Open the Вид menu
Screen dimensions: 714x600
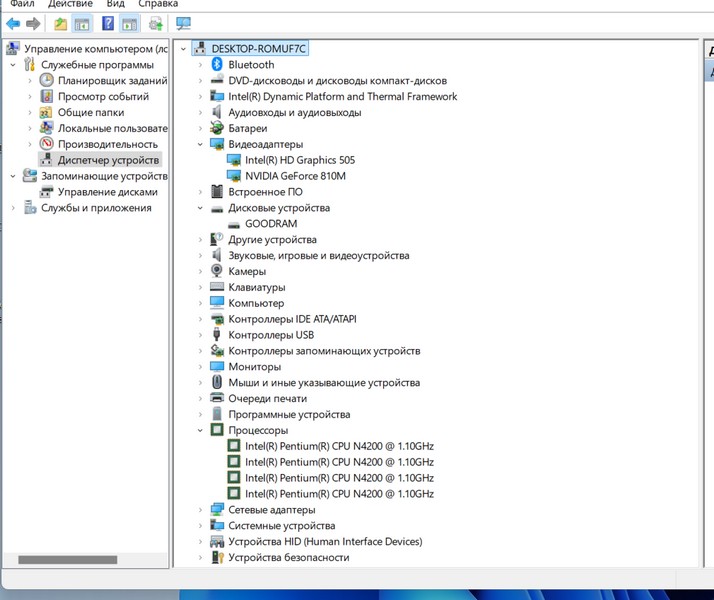tap(116, 4)
